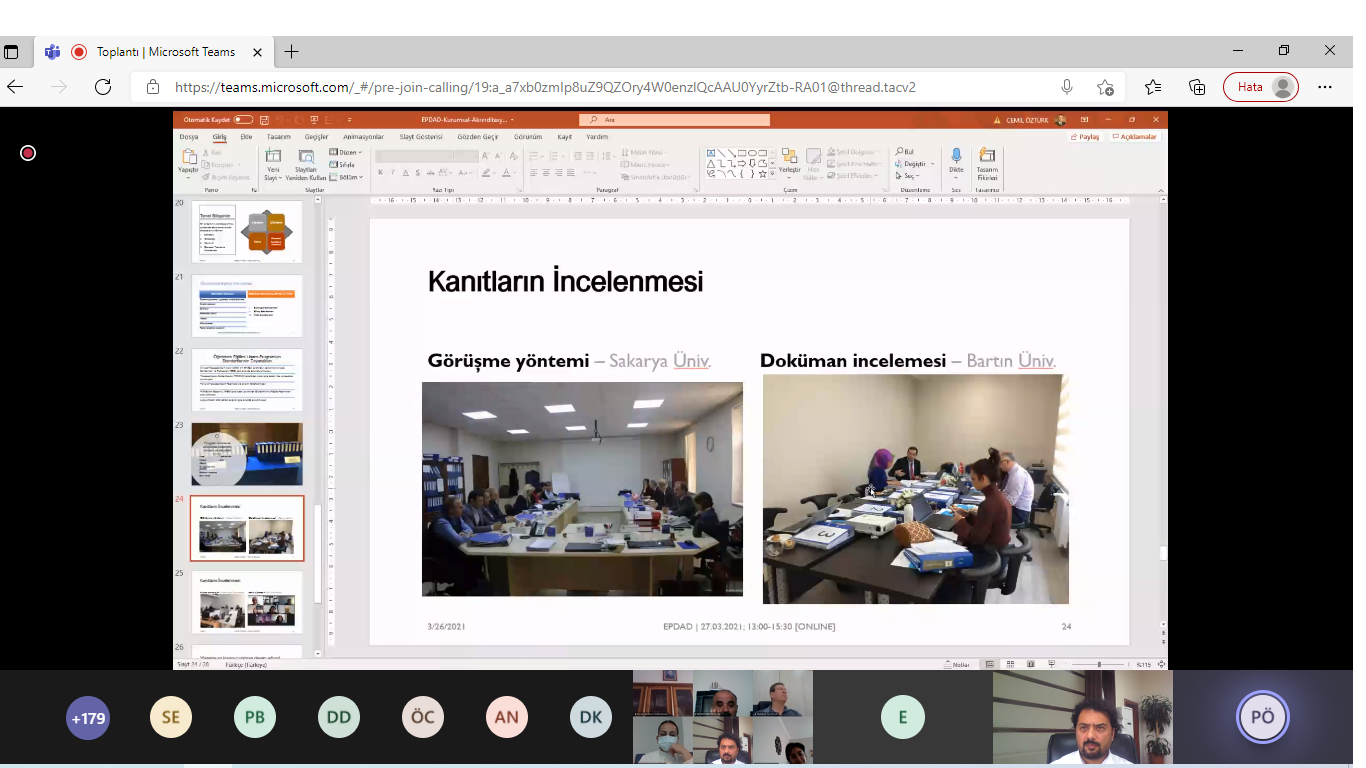Open Edge favorites star list icon
The image size is (1366, 768).
1153,87
